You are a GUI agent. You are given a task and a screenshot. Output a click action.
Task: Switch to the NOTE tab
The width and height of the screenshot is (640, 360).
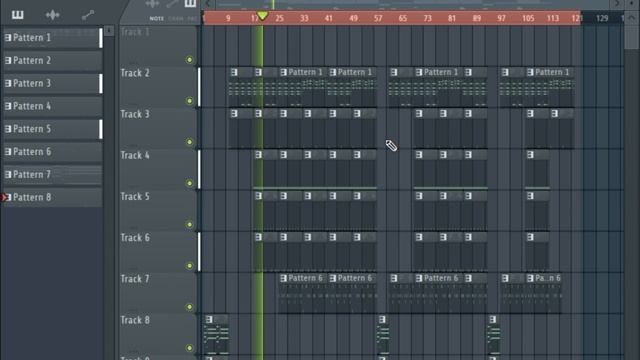tap(156, 19)
